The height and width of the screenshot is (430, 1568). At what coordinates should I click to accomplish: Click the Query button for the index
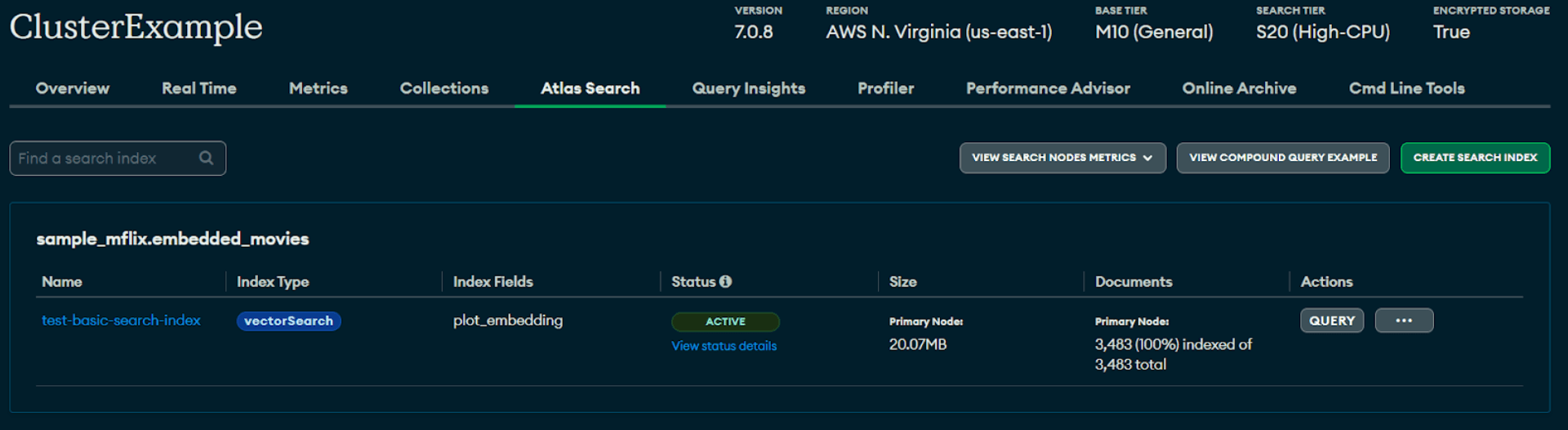pos(1332,320)
